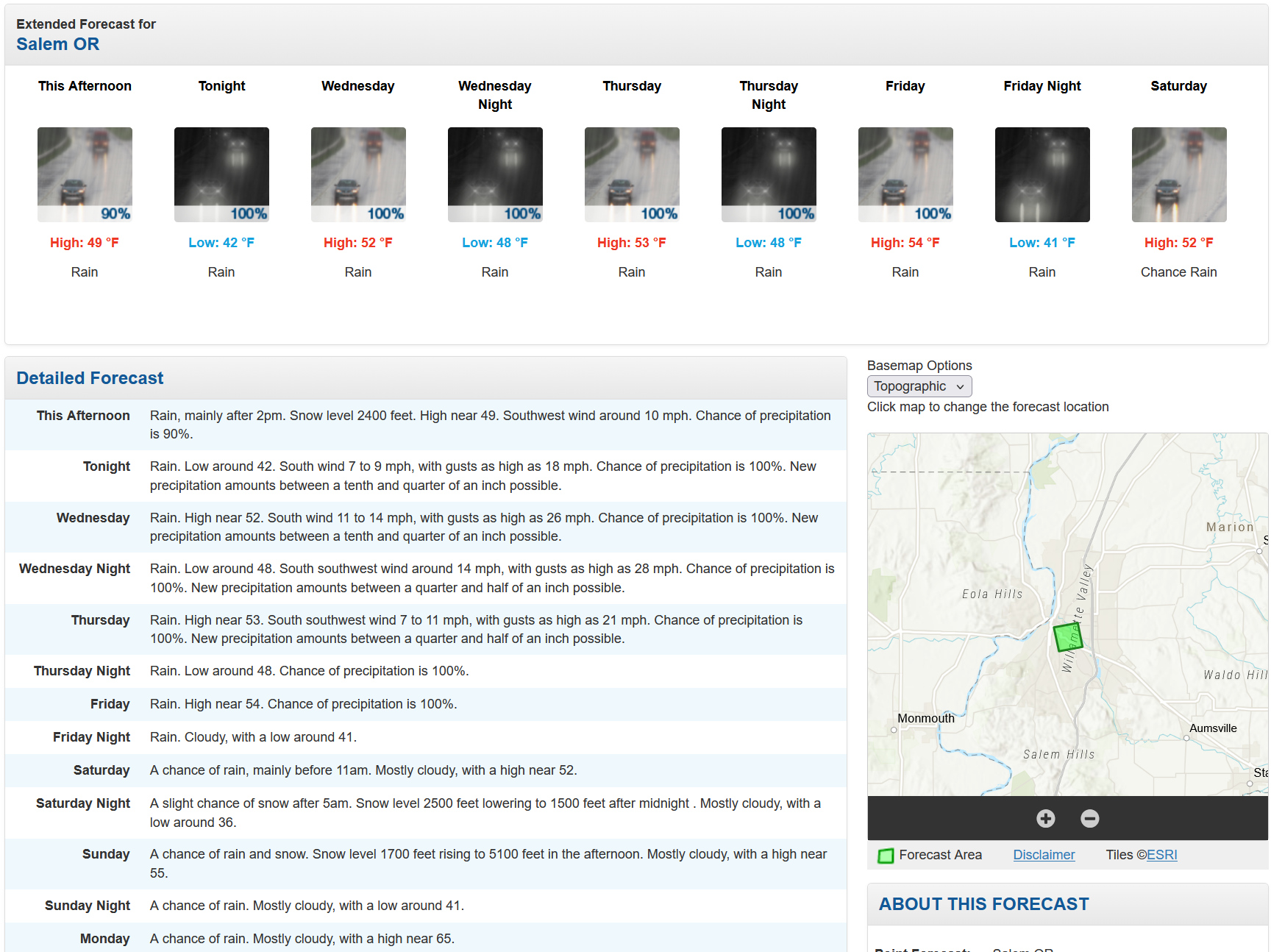Open the ESRI tiles link
The height and width of the screenshot is (952, 1271).
coord(1161,855)
